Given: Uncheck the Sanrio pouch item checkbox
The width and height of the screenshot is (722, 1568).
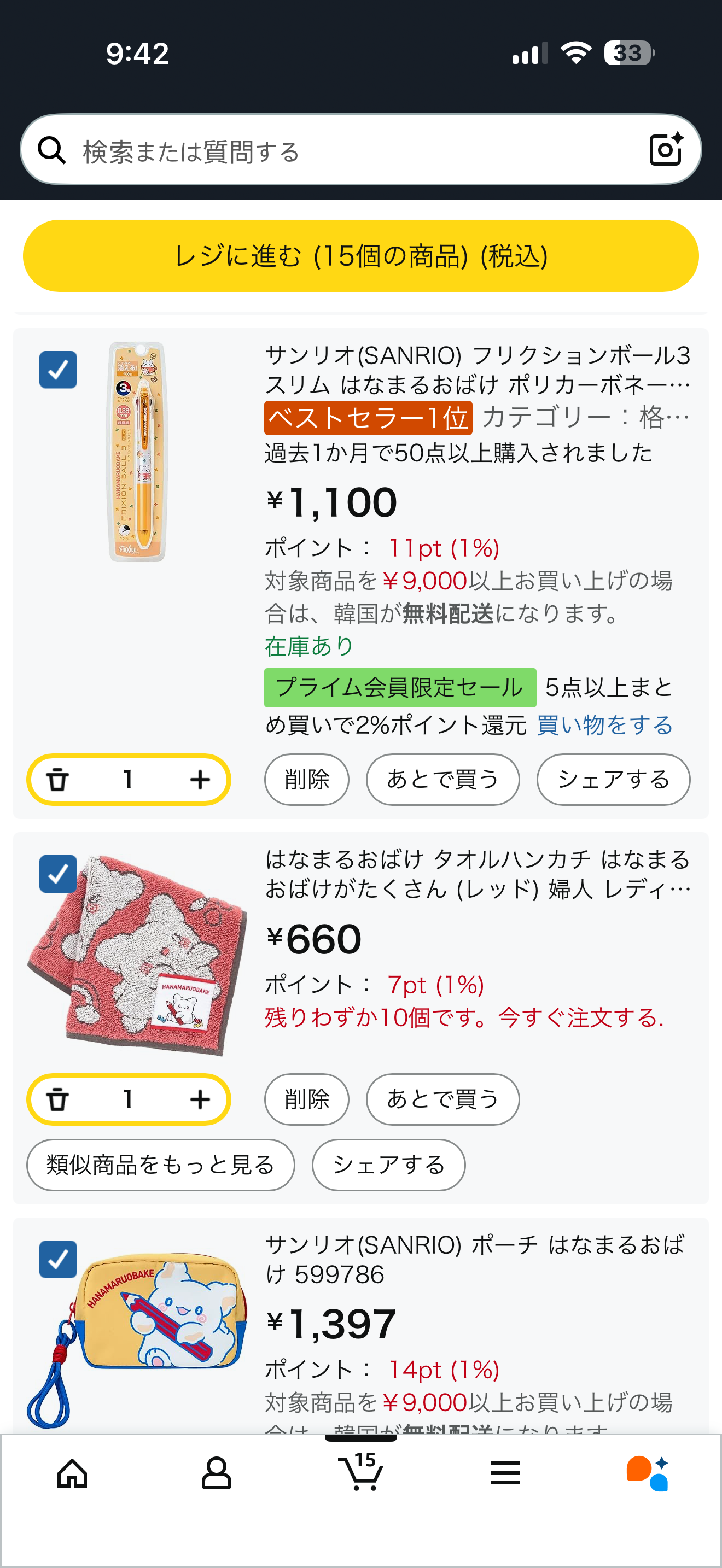Looking at the screenshot, I should click(59, 1259).
